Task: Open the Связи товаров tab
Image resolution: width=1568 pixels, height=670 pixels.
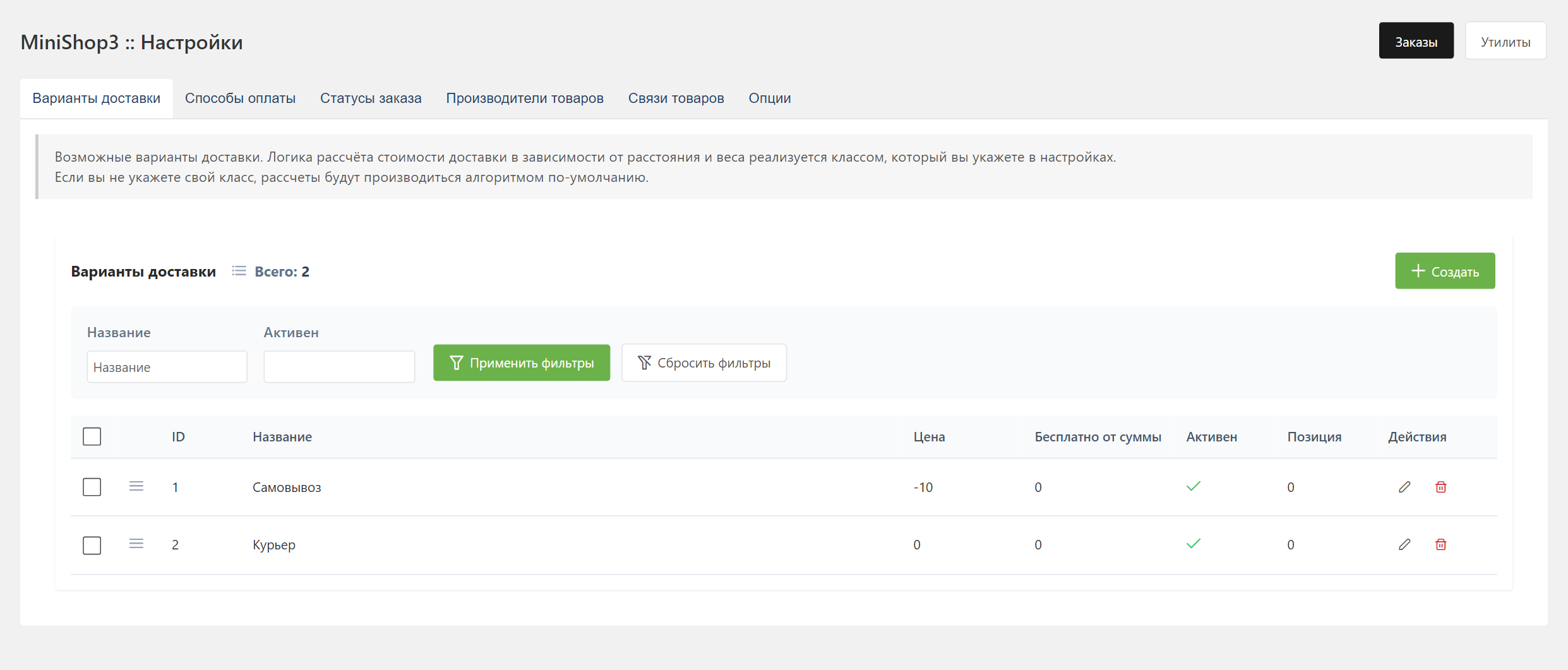Action: [676, 99]
